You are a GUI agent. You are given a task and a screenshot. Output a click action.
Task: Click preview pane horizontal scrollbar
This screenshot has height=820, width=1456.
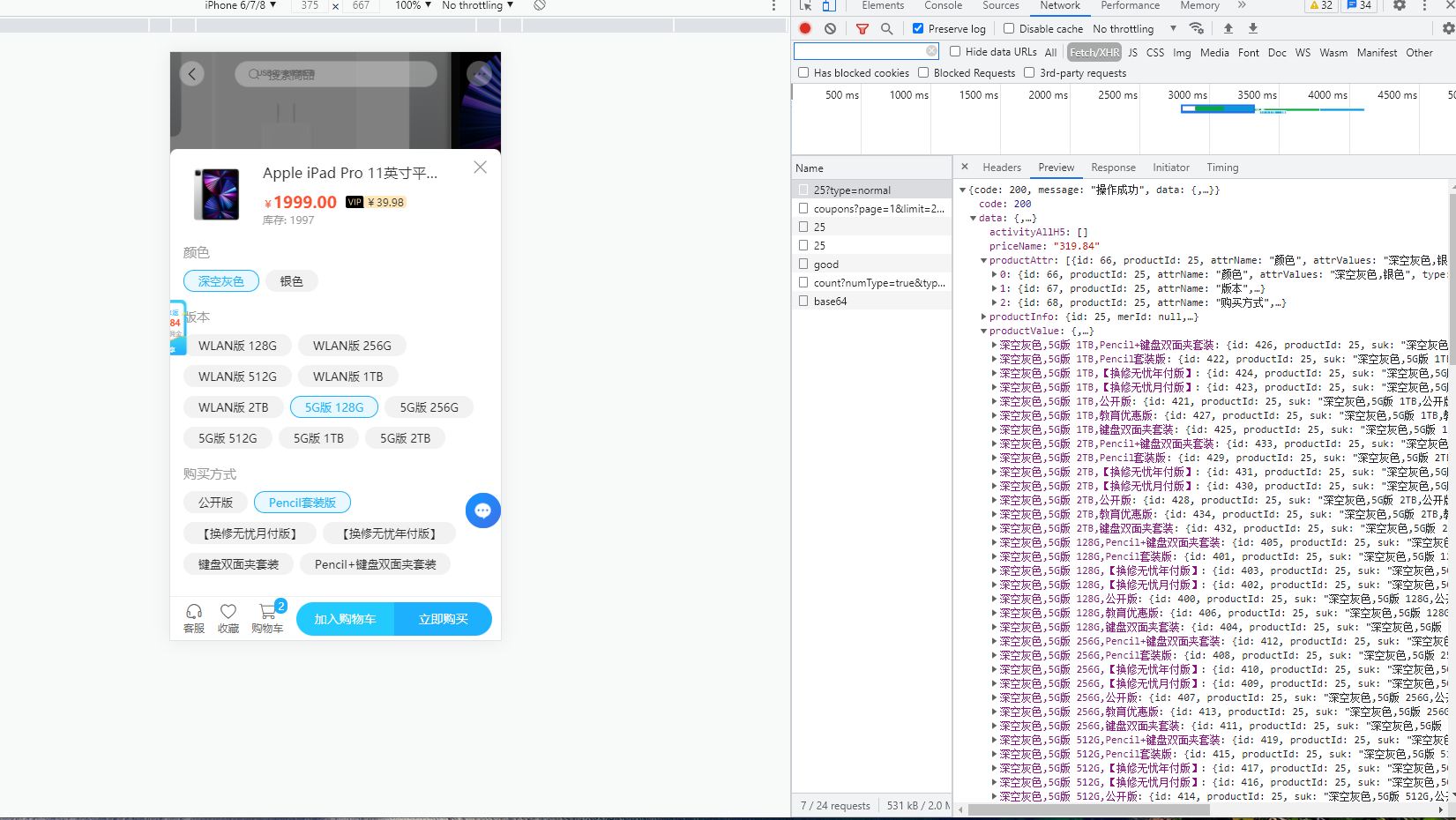click(1089, 809)
